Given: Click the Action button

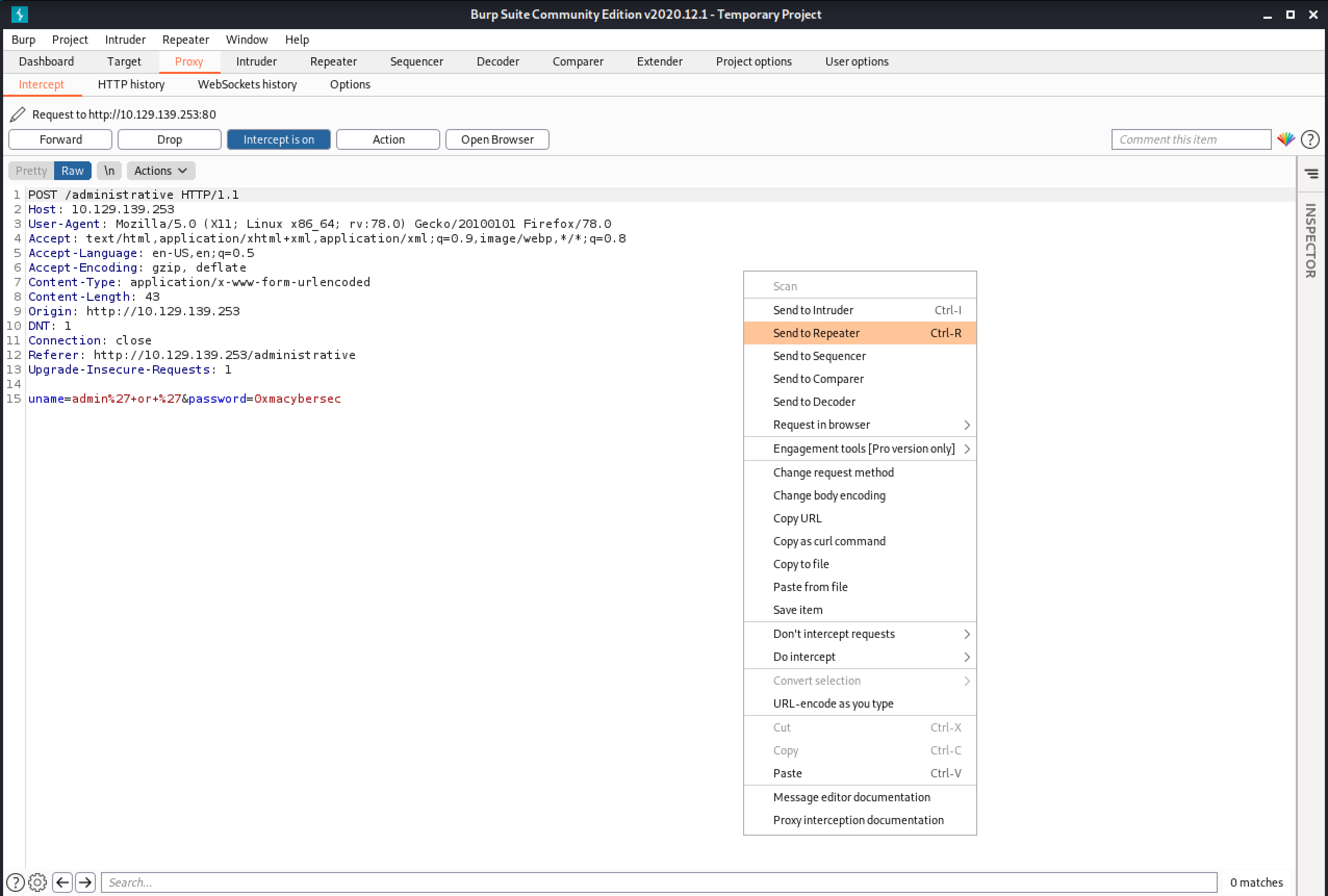Looking at the screenshot, I should point(388,139).
